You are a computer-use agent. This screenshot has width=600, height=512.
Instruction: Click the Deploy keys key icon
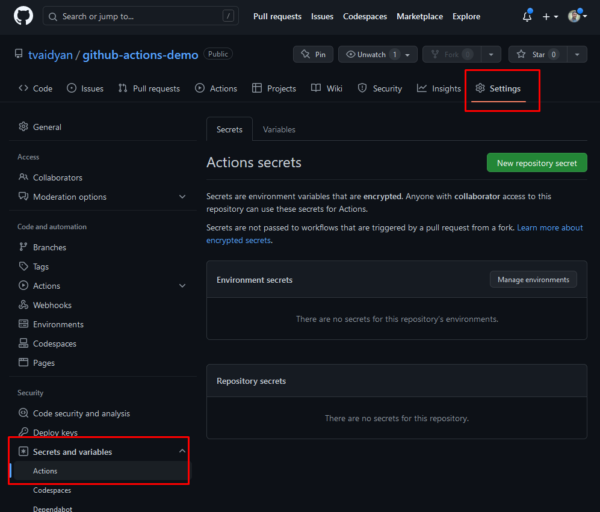[23, 432]
